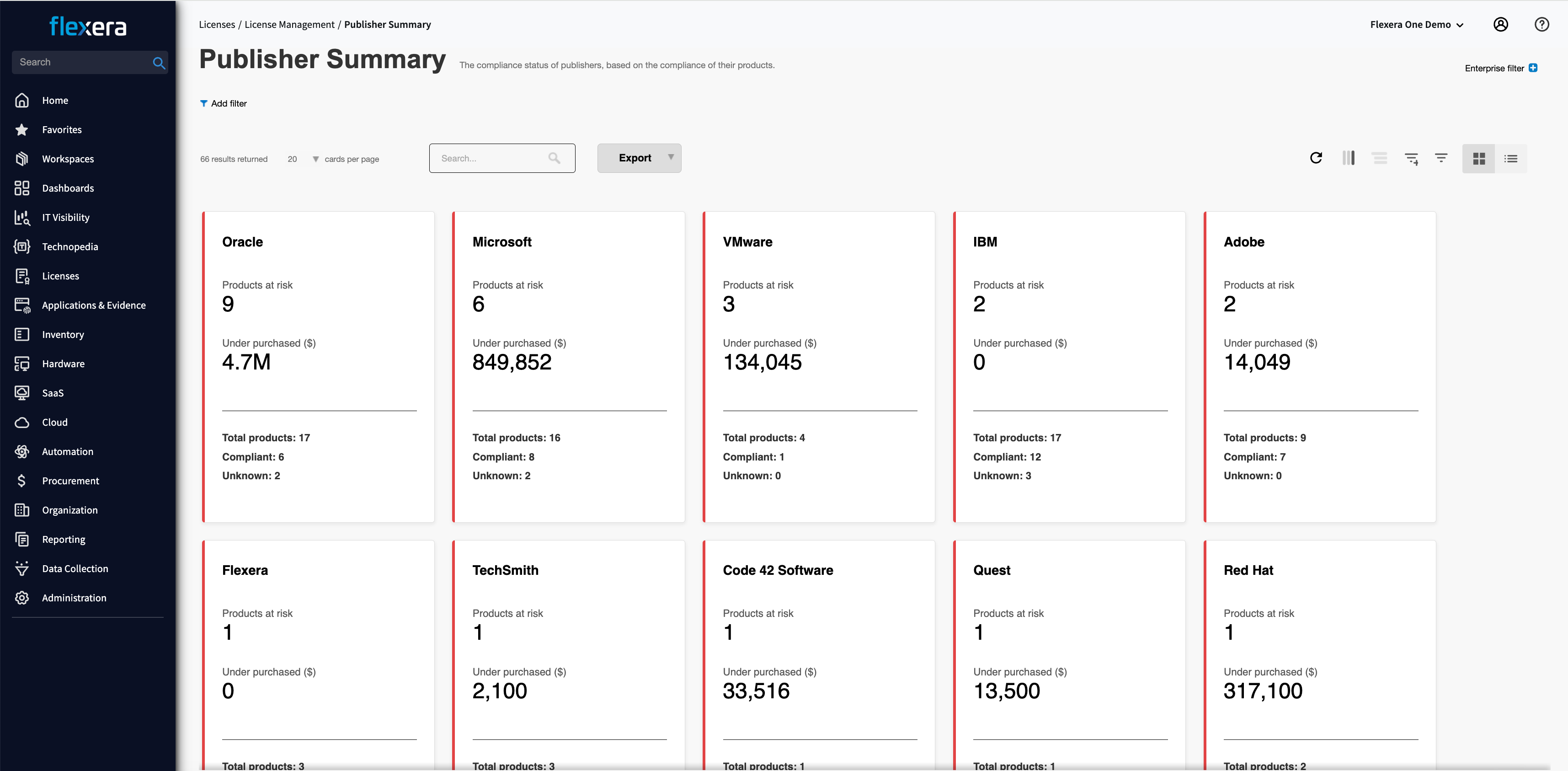
Task: Open the Administration section
Action: [74, 597]
